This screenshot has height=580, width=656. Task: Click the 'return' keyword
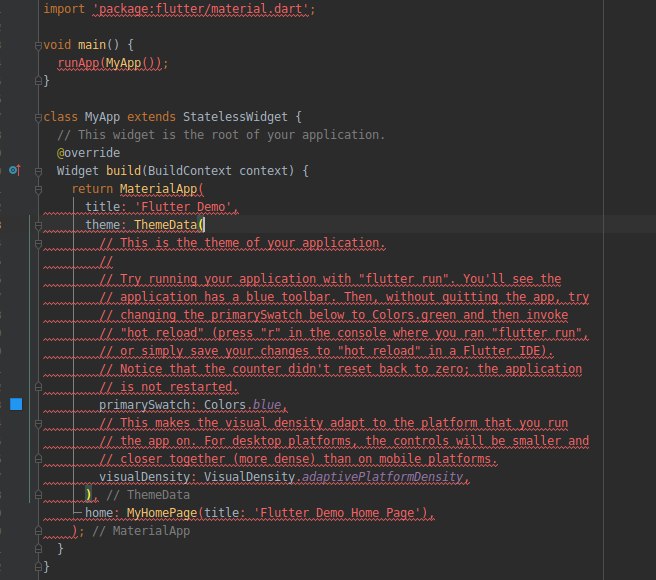[92, 189]
